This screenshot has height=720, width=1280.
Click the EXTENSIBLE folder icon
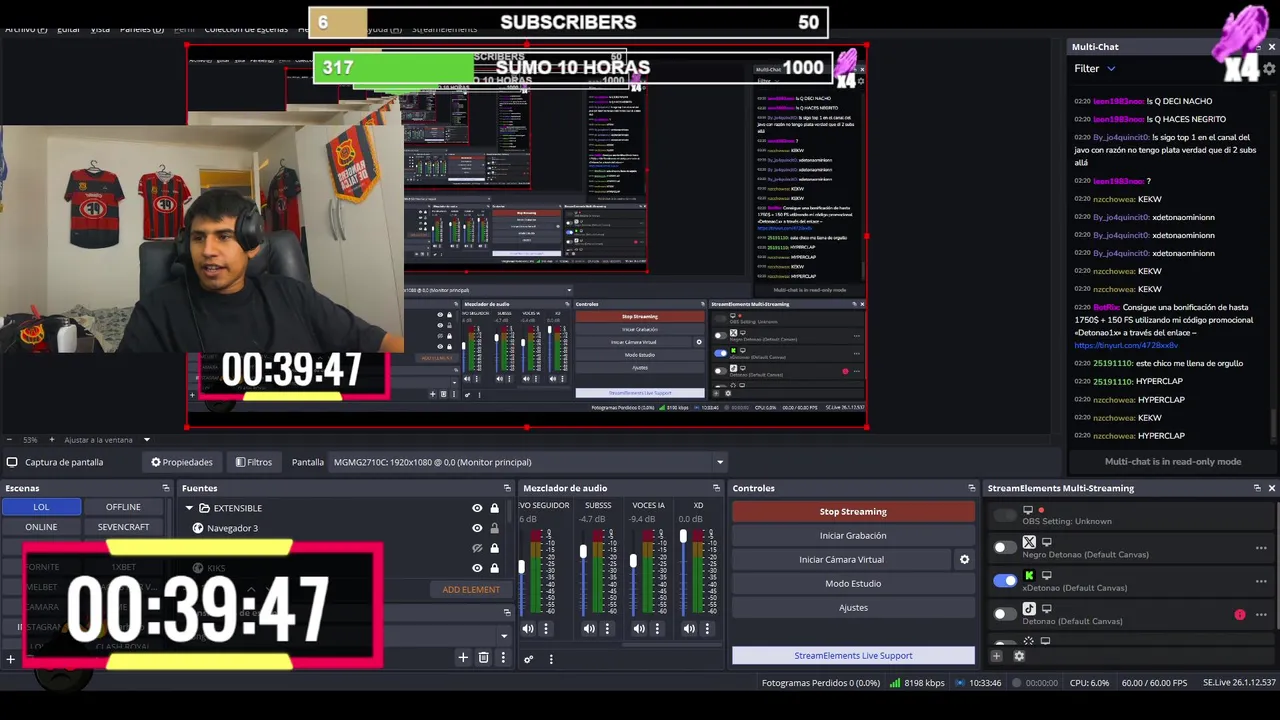(204, 508)
